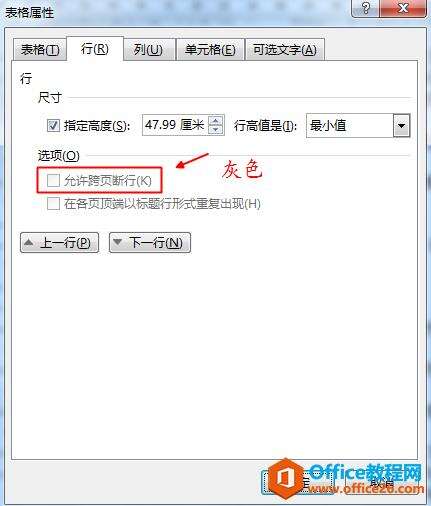The image size is (431, 506).
Task: Enable 在各页顶端以标题行形式重复出现(H) checkbox
Action: (x=53, y=203)
